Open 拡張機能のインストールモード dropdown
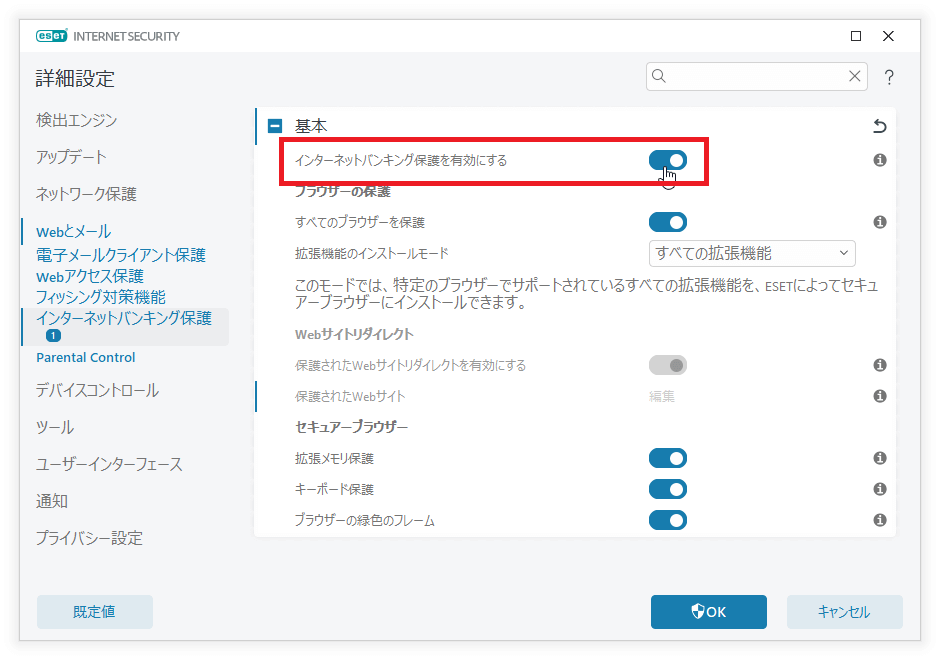 (x=752, y=253)
